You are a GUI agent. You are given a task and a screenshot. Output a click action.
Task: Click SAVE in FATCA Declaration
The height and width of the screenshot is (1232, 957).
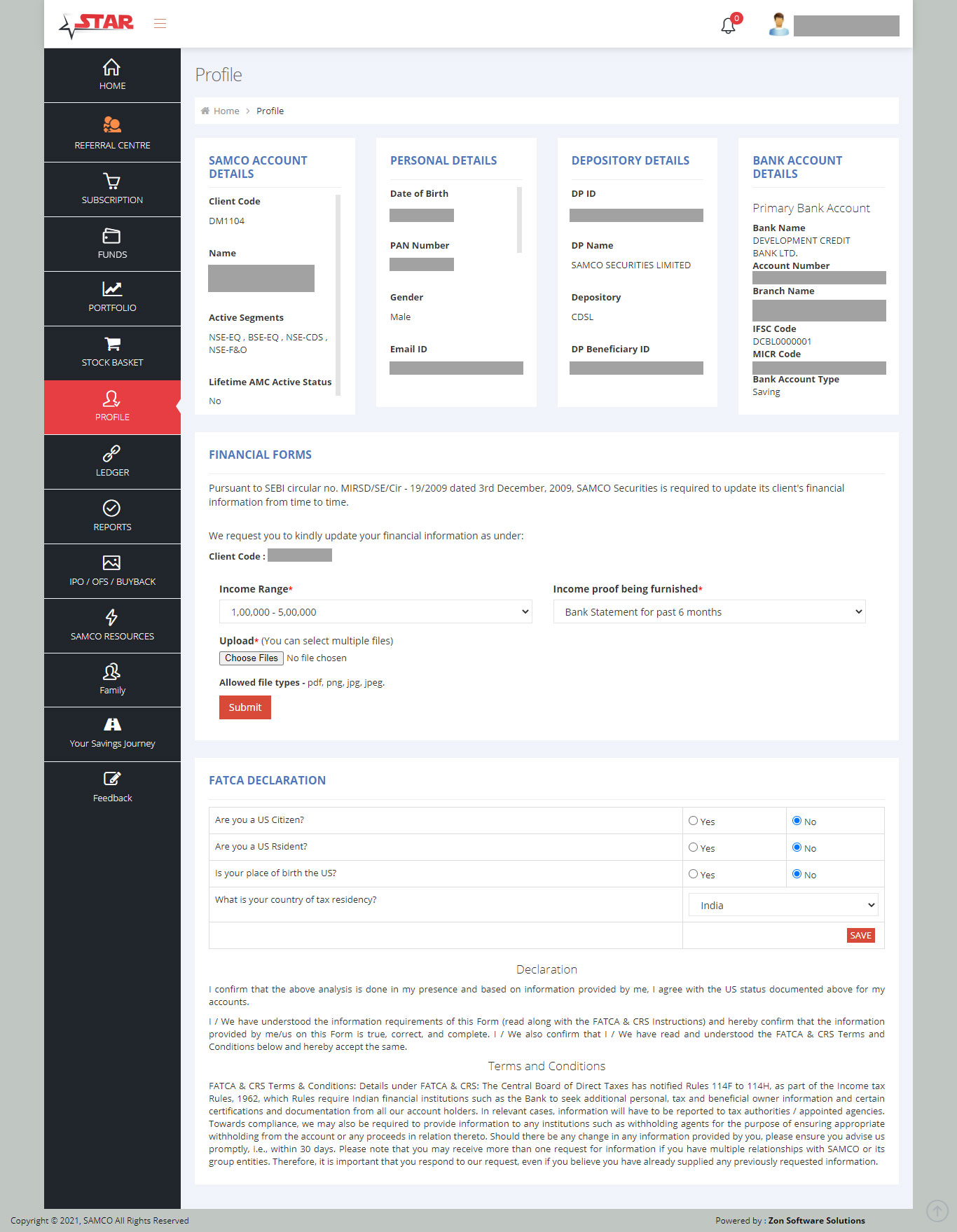(x=860, y=936)
